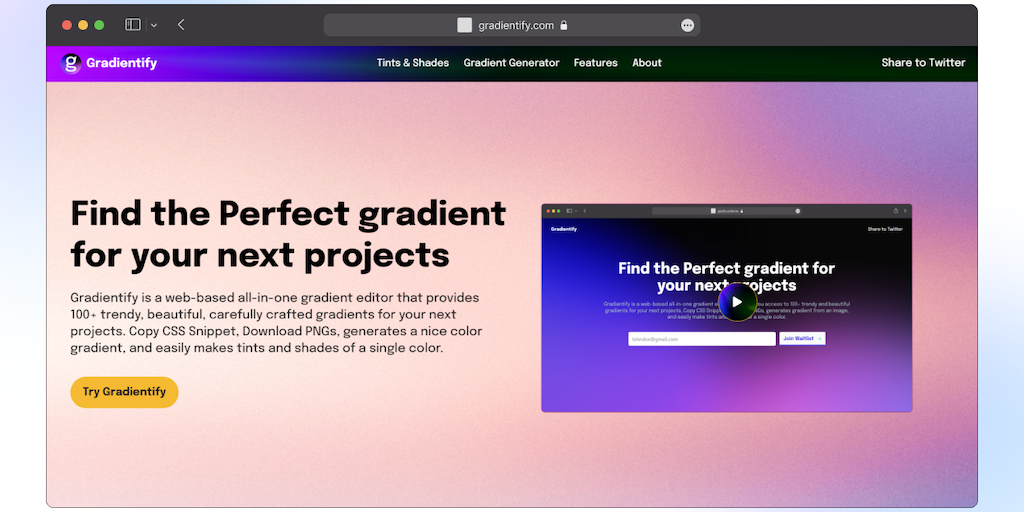Image resolution: width=1024 pixels, height=512 pixels.
Task: Click Share to Twitter link
Action: [923, 63]
